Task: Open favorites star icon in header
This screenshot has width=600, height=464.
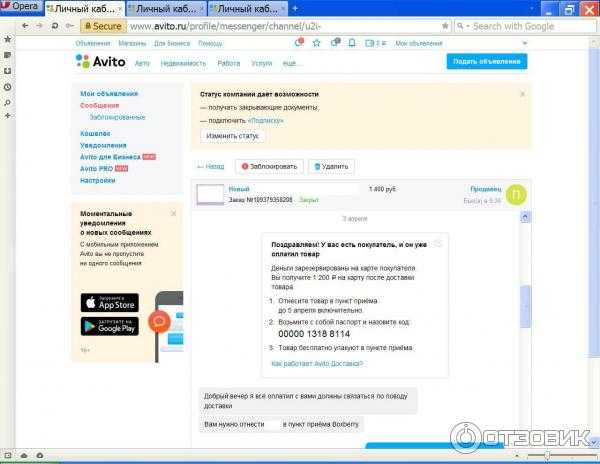Action: (316, 43)
